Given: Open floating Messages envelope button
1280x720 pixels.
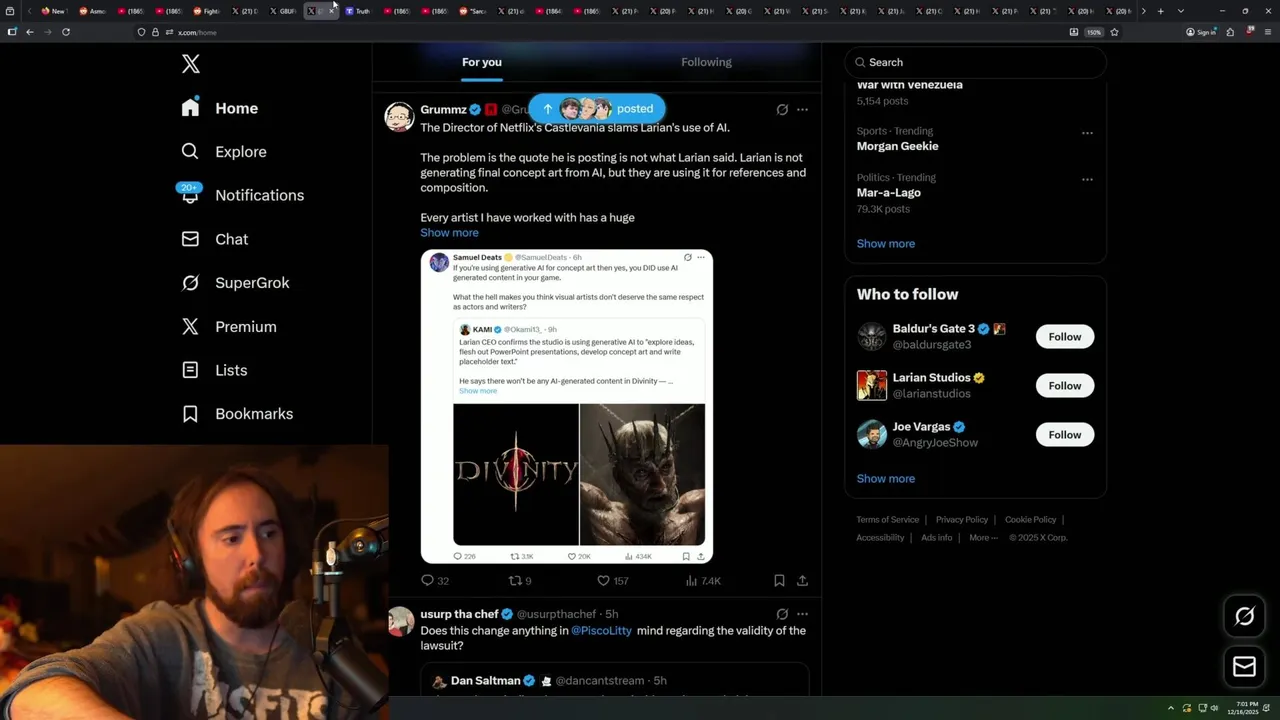Looking at the screenshot, I should pos(1244,666).
